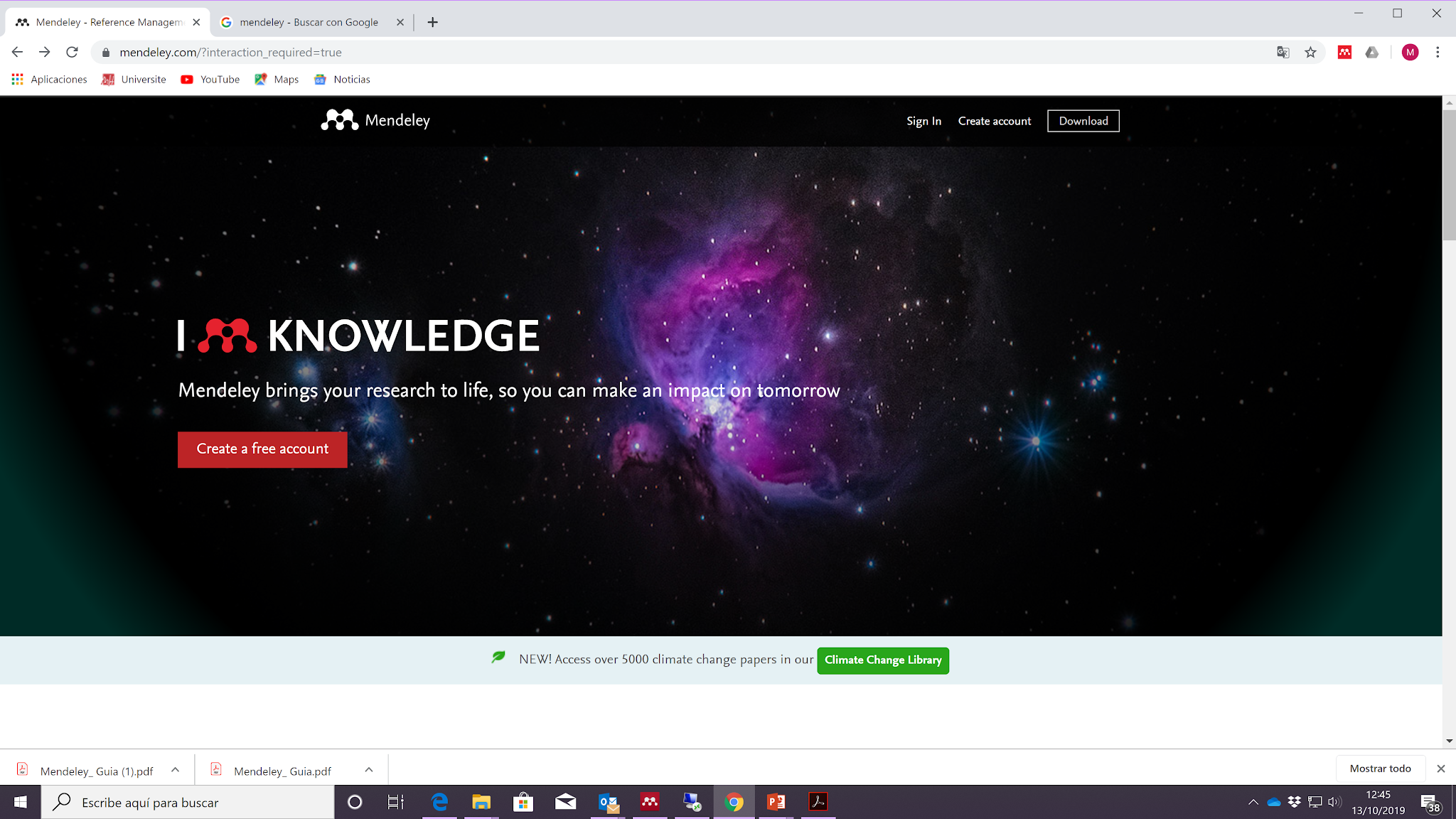Switch to the mendeley Google search tab
Viewport: 1456px width, 819px height.
(x=309, y=22)
